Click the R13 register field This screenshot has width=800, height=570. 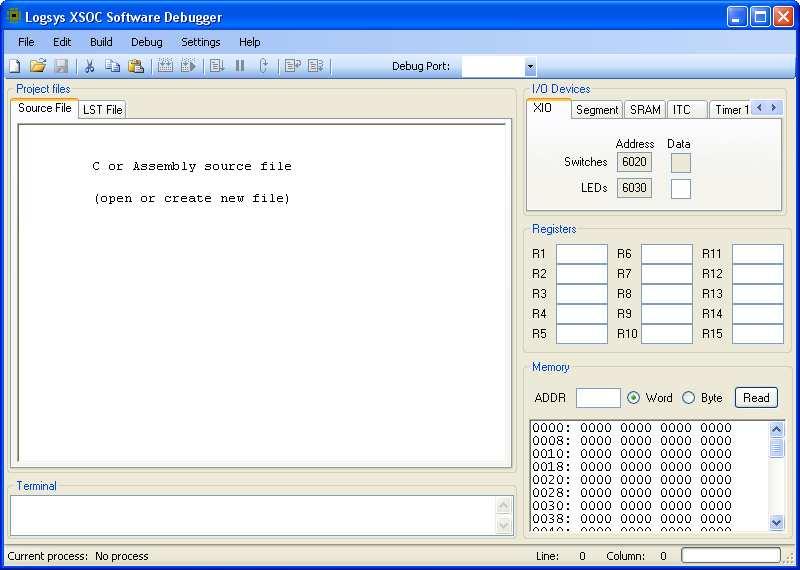tap(758, 294)
